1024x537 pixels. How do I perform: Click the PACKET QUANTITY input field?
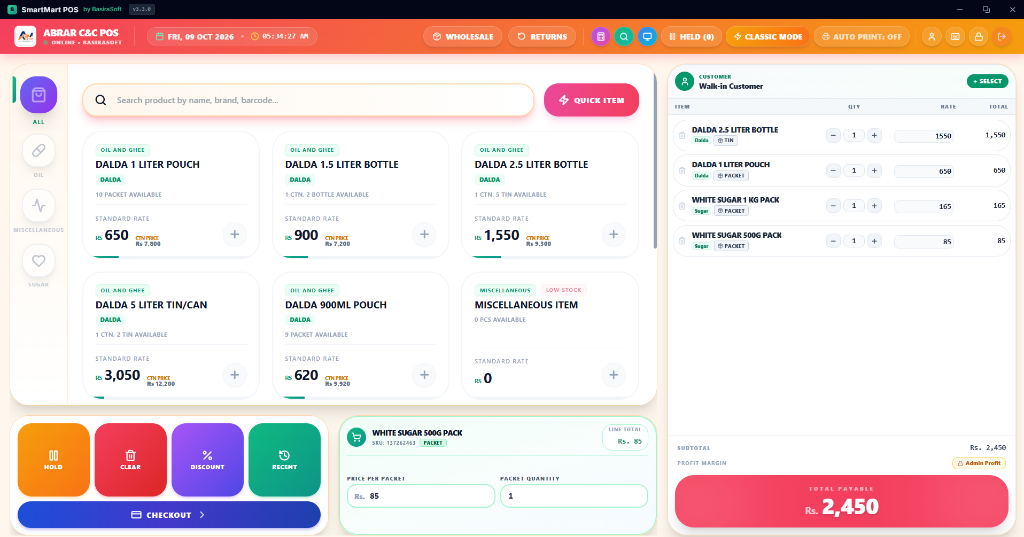pos(574,496)
